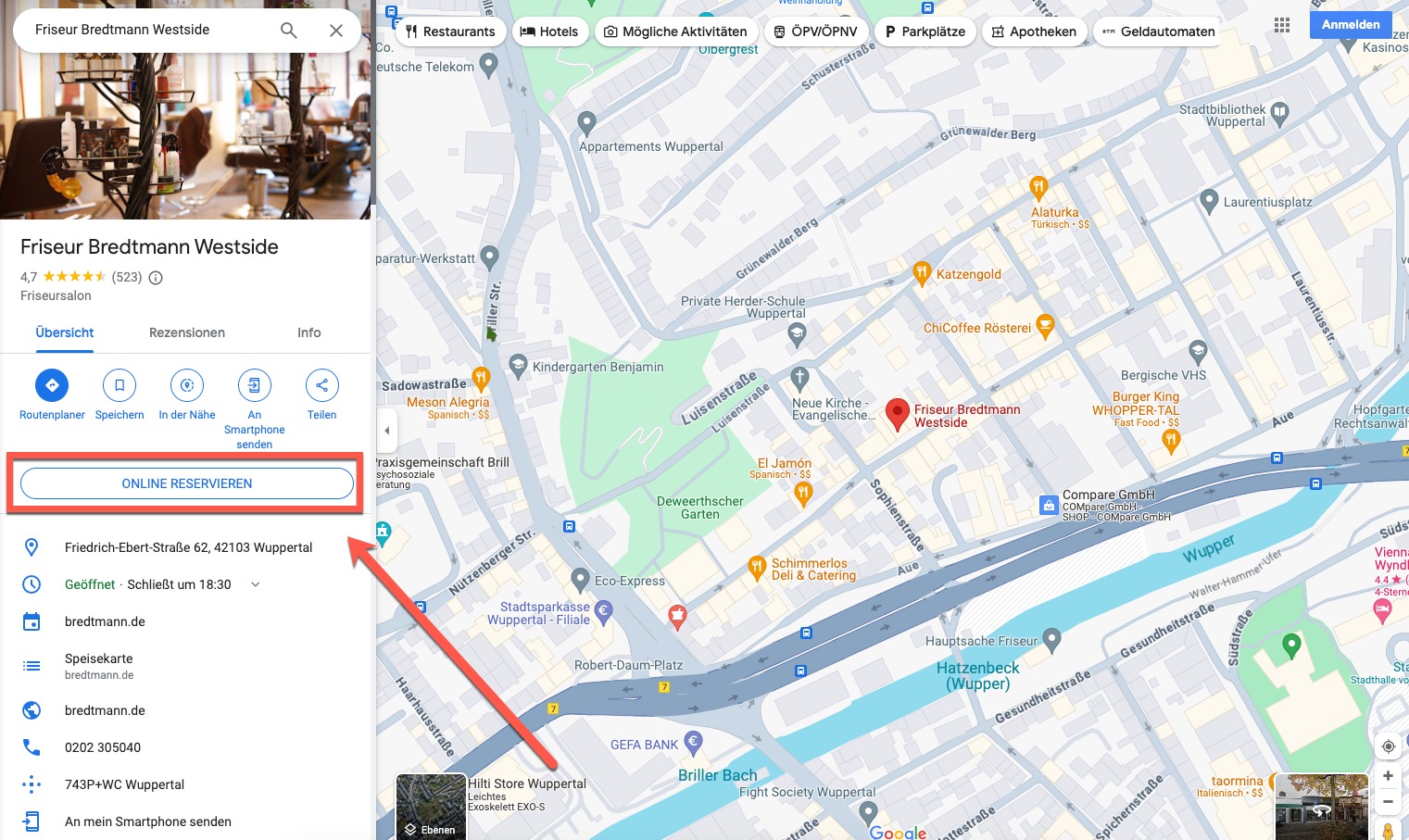Click the El Jamón restaurant marker

click(x=803, y=495)
